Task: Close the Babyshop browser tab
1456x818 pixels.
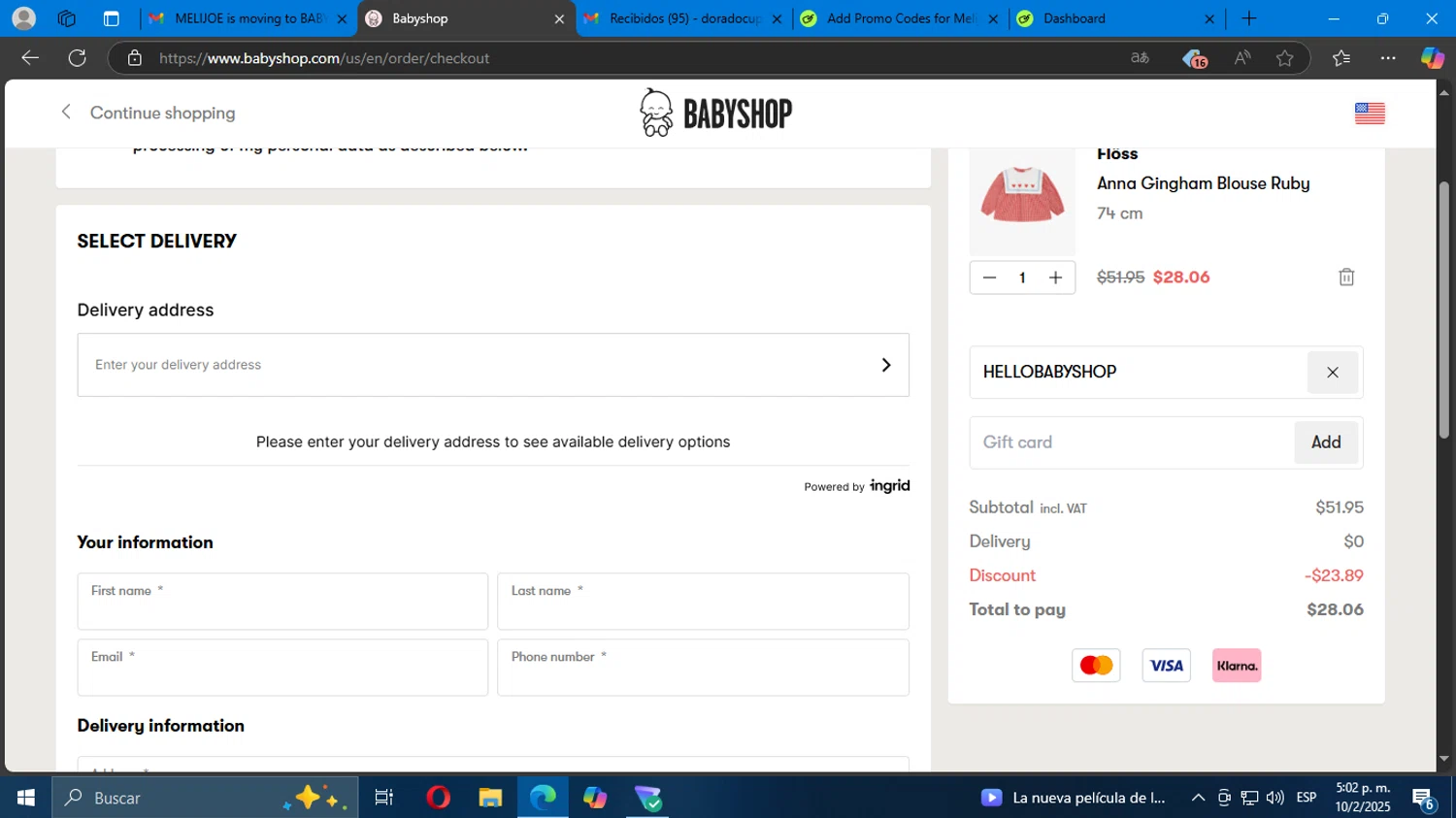Action: point(559,18)
